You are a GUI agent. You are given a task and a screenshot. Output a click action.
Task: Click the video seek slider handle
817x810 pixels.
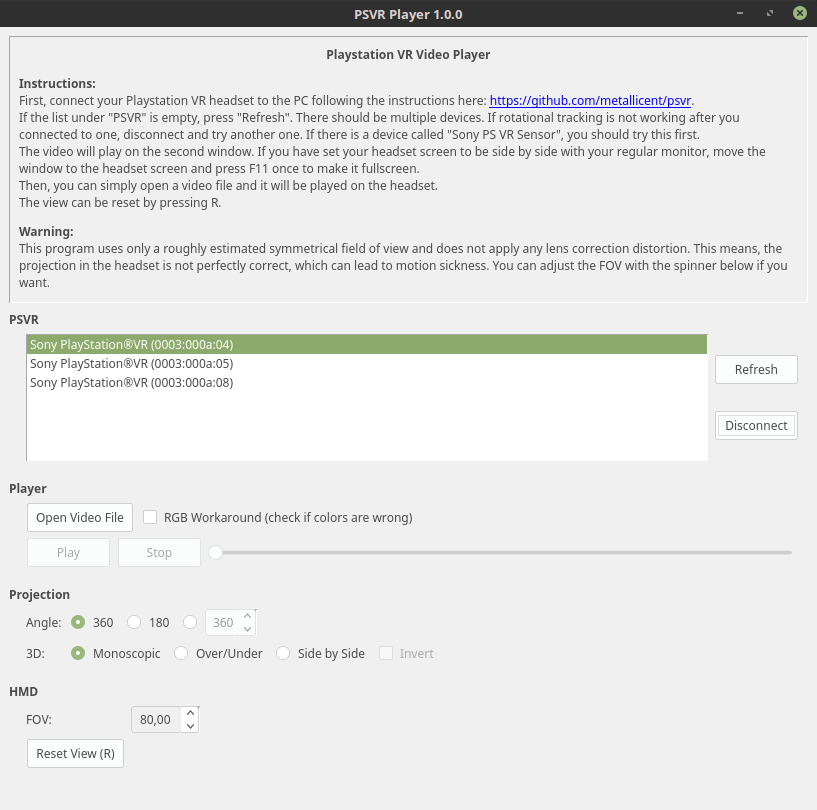coord(215,552)
